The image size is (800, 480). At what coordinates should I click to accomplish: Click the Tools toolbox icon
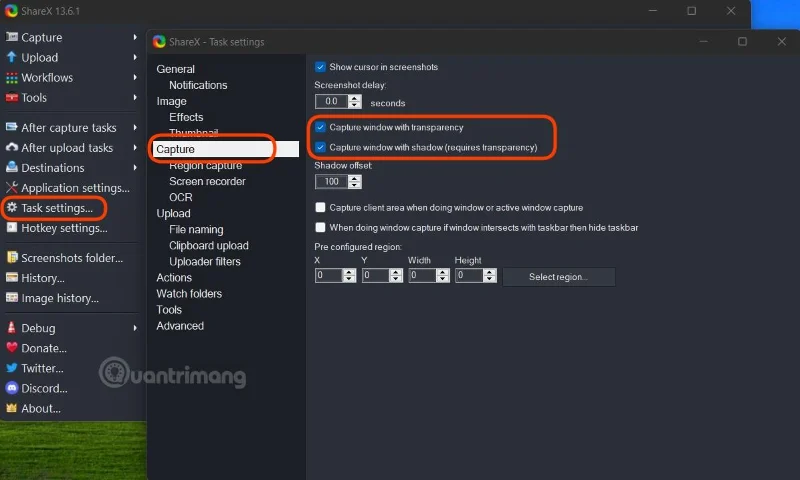click(x=11, y=97)
